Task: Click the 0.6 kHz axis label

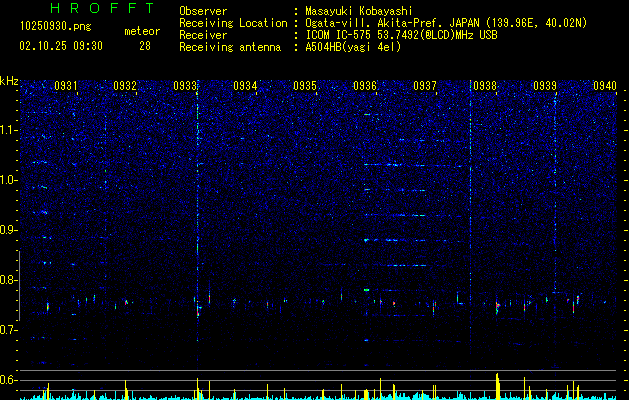Action: pos(9,380)
